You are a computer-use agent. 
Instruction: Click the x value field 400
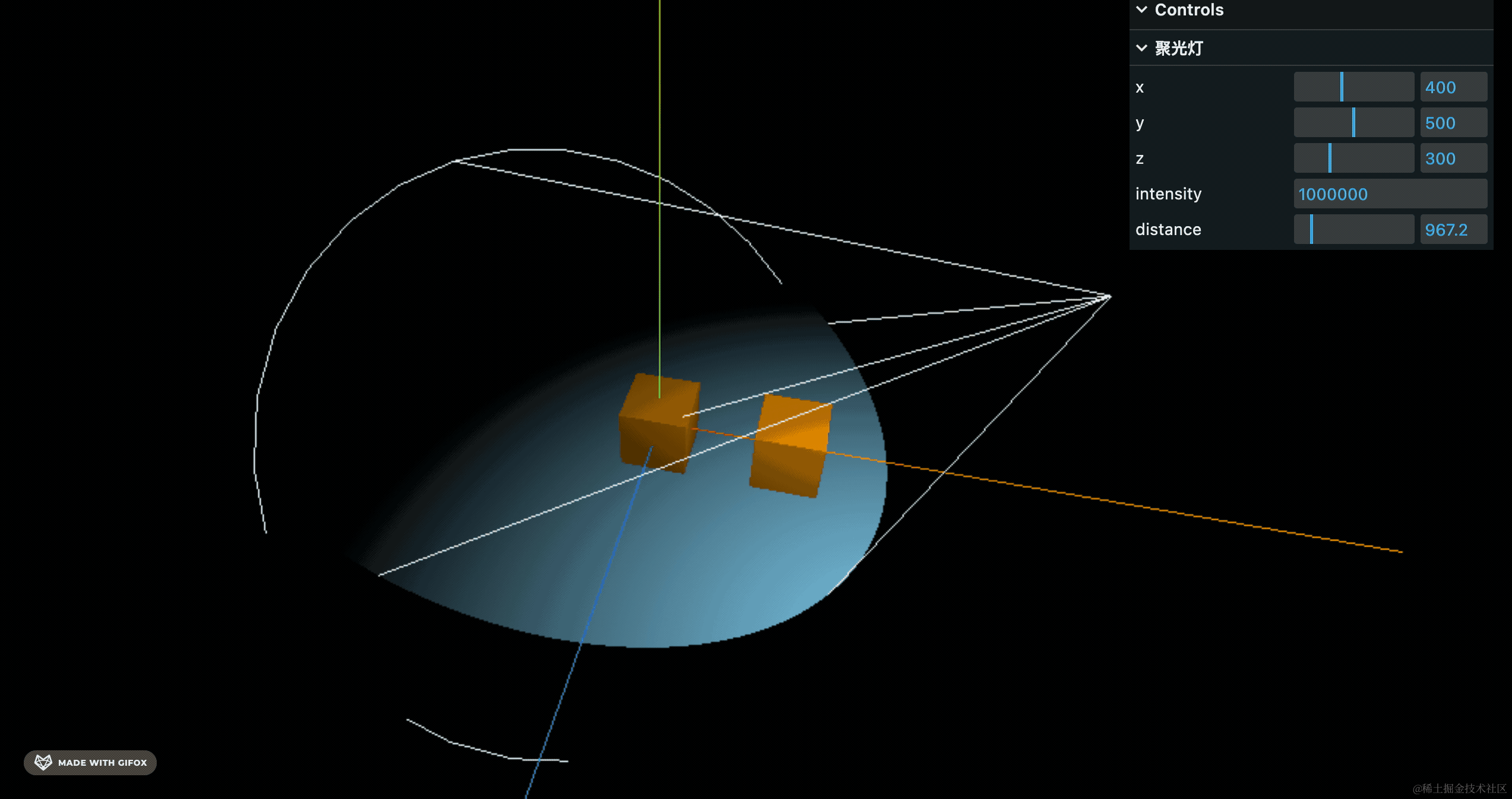[1453, 87]
